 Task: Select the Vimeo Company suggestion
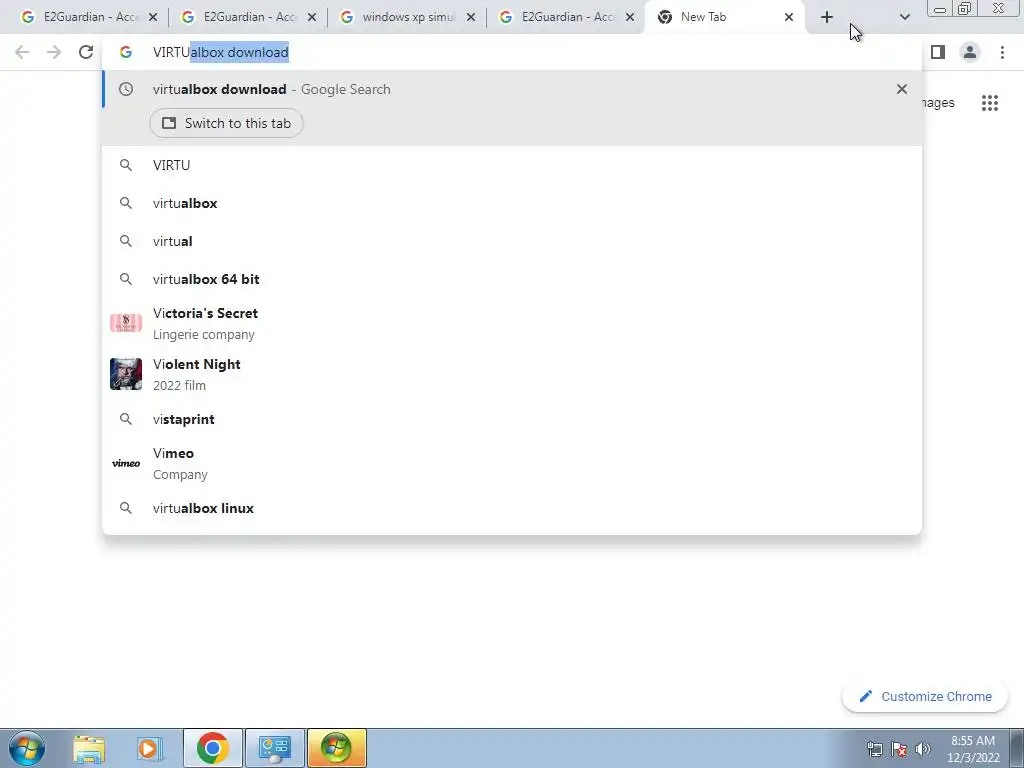click(512, 463)
